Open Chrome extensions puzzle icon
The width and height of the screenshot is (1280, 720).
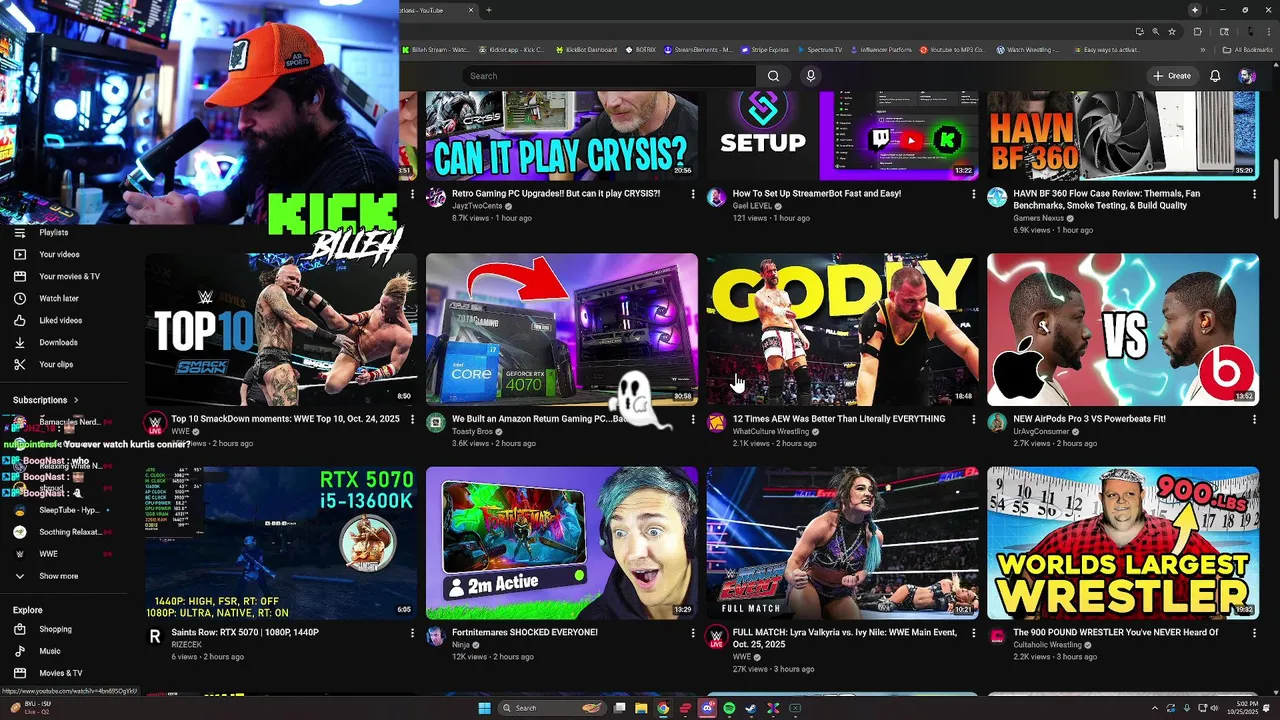(x=1198, y=32)
